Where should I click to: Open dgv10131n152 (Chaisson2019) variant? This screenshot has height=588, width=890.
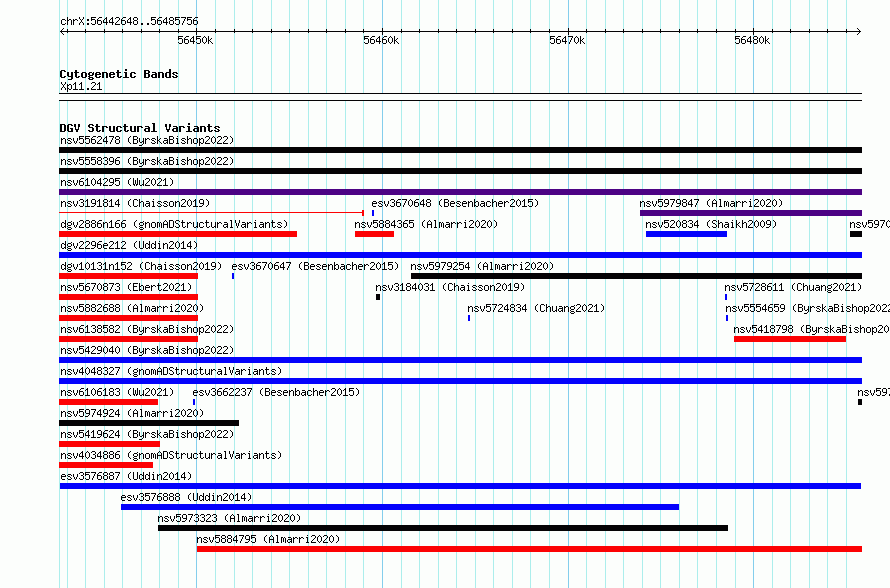141,266
